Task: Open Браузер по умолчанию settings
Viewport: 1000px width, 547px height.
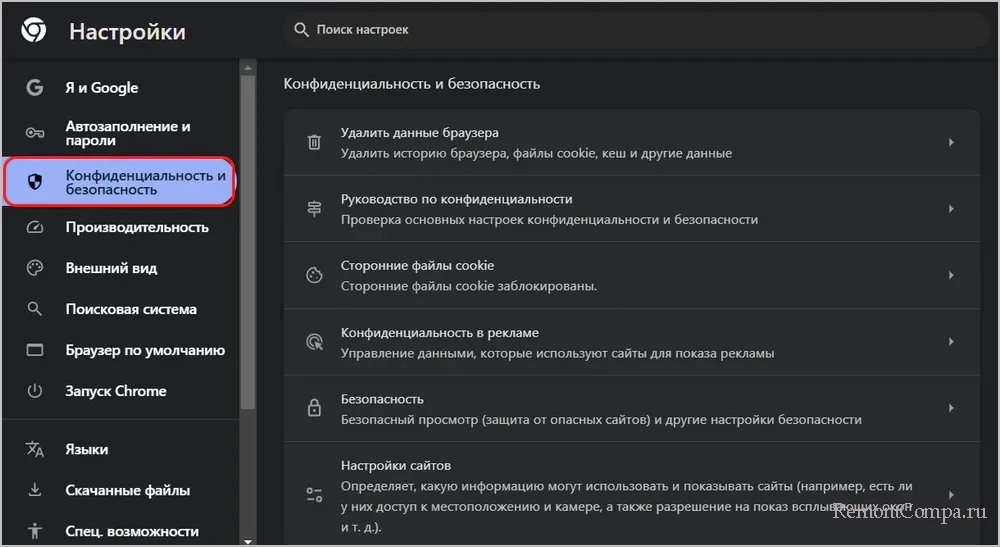Action: 145,350
